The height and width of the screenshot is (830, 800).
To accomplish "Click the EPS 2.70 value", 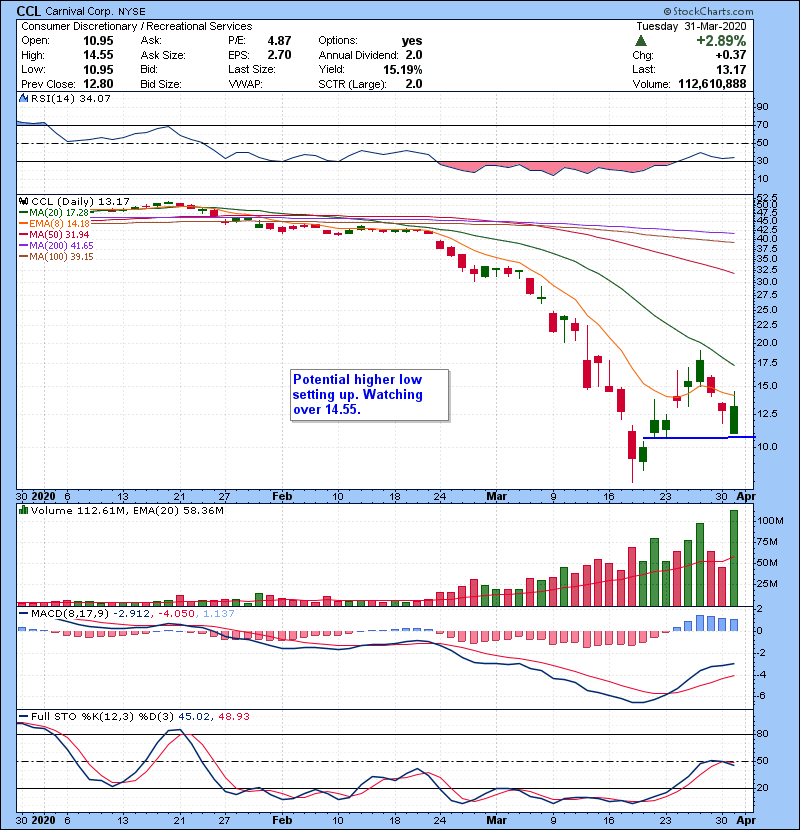I will pos(279,55).
